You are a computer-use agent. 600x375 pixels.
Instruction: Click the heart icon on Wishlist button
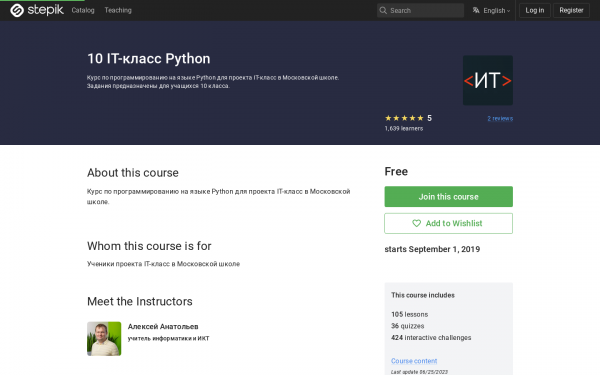click(x=416, y=223)
